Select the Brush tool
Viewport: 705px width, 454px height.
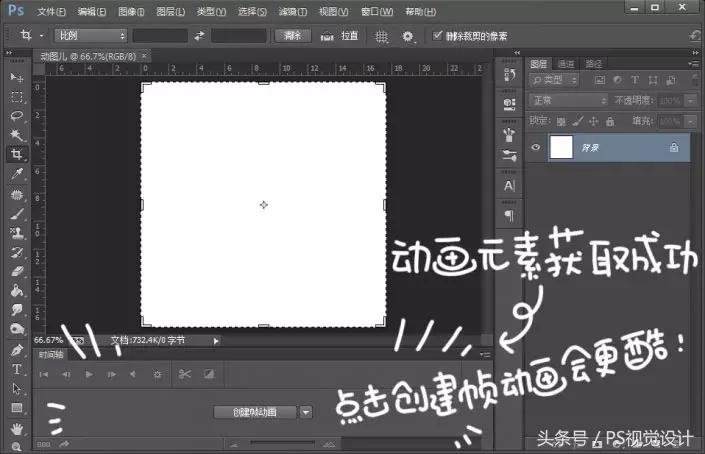coord(17,214)
